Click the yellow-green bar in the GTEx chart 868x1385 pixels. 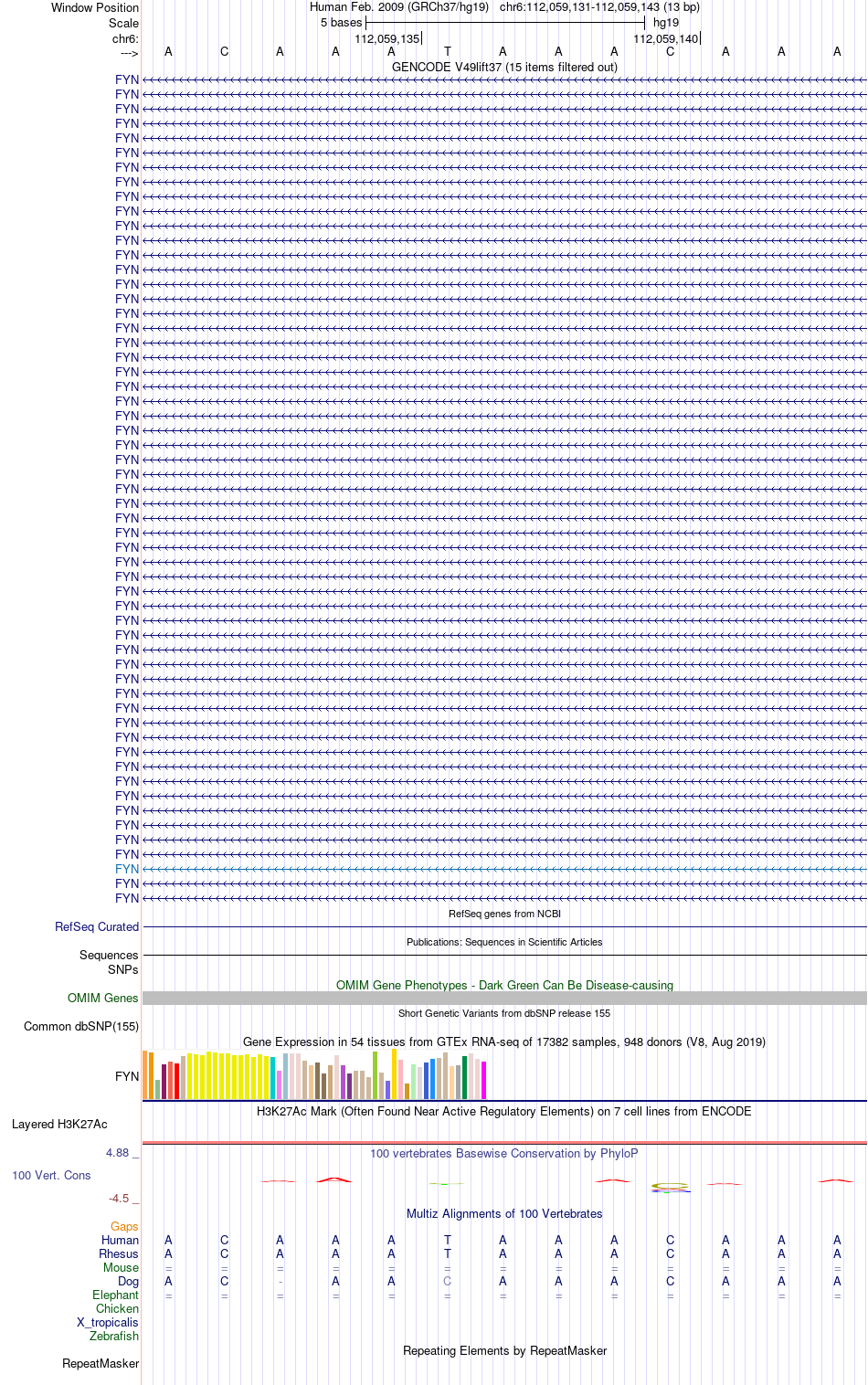click(376, 1075)
